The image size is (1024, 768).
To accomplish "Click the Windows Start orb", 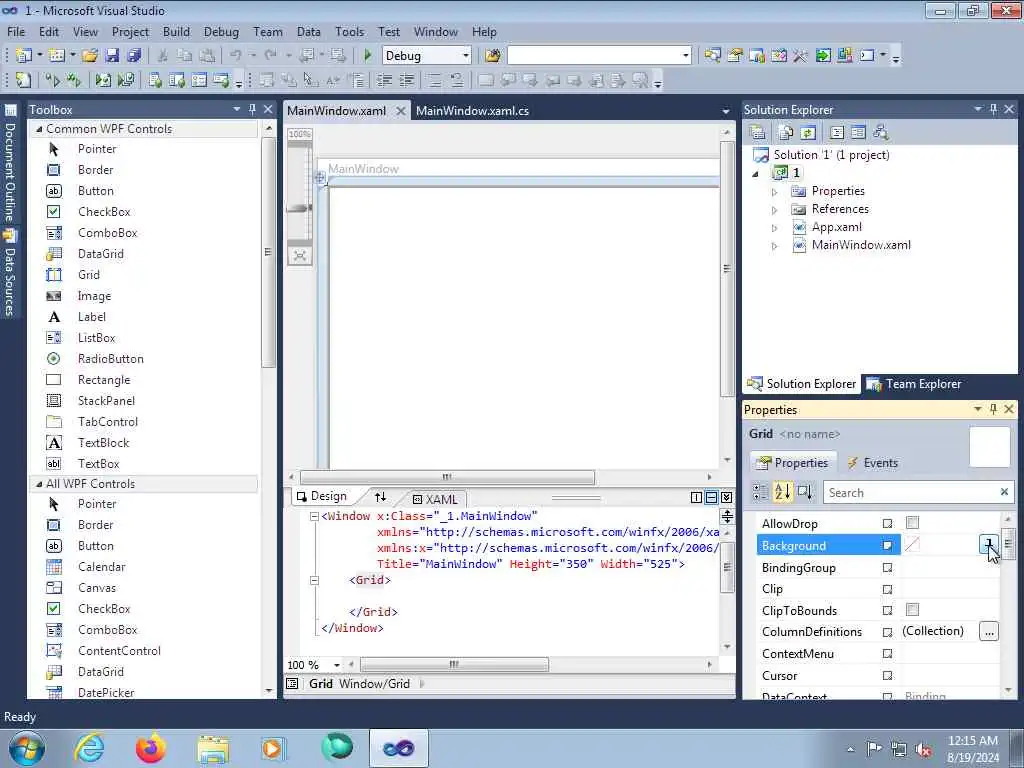I will pos(27,748).
